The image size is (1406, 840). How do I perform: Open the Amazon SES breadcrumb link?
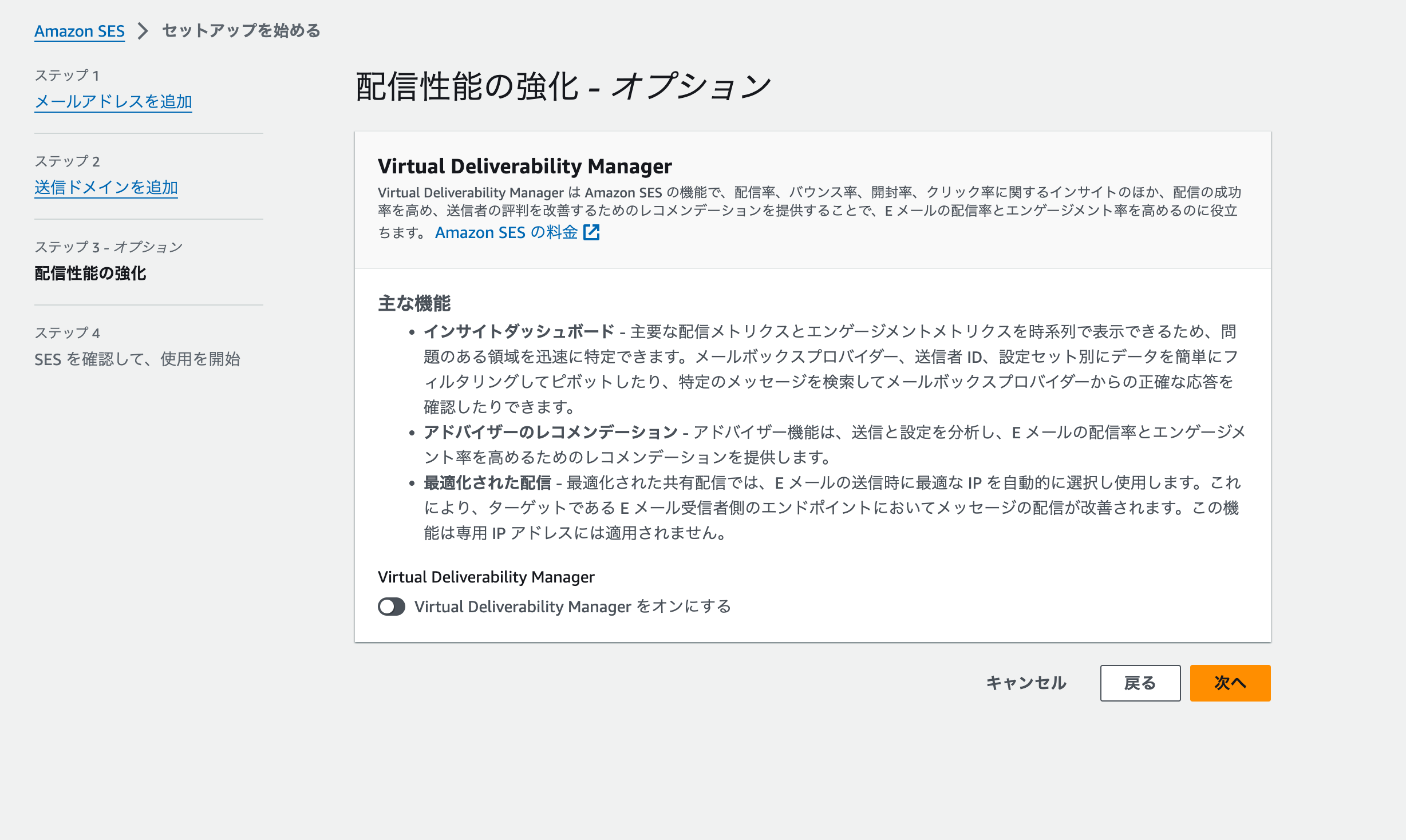tap(80, 31)
